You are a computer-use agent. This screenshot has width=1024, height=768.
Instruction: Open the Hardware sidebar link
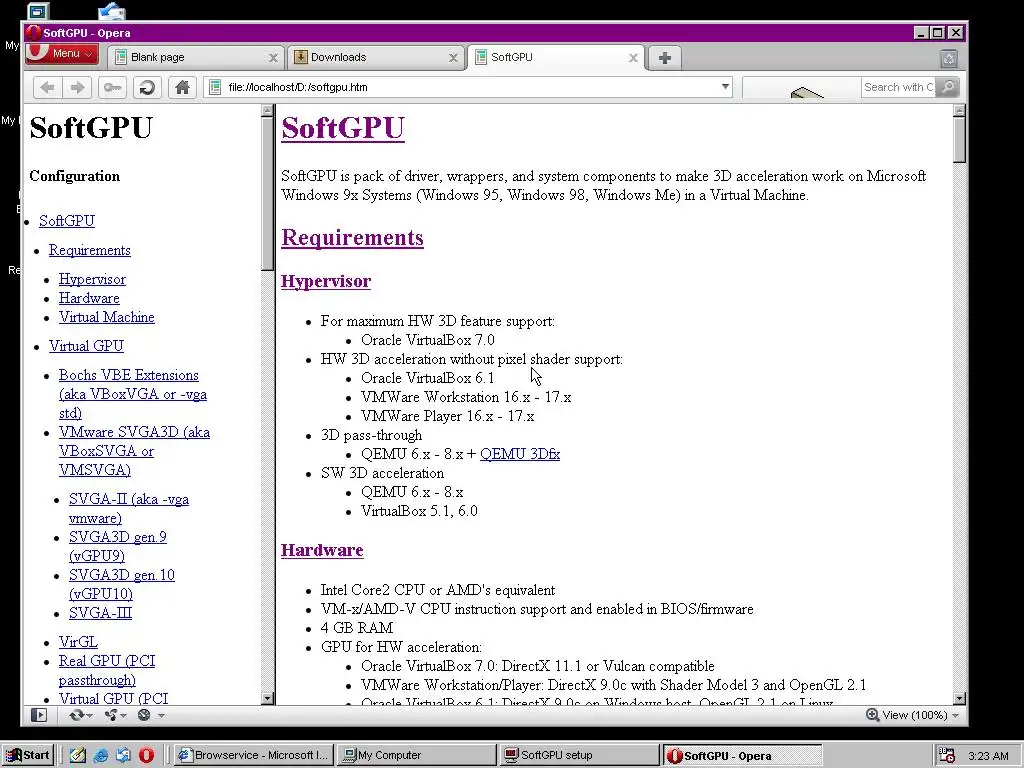click(x=89, y=298)
